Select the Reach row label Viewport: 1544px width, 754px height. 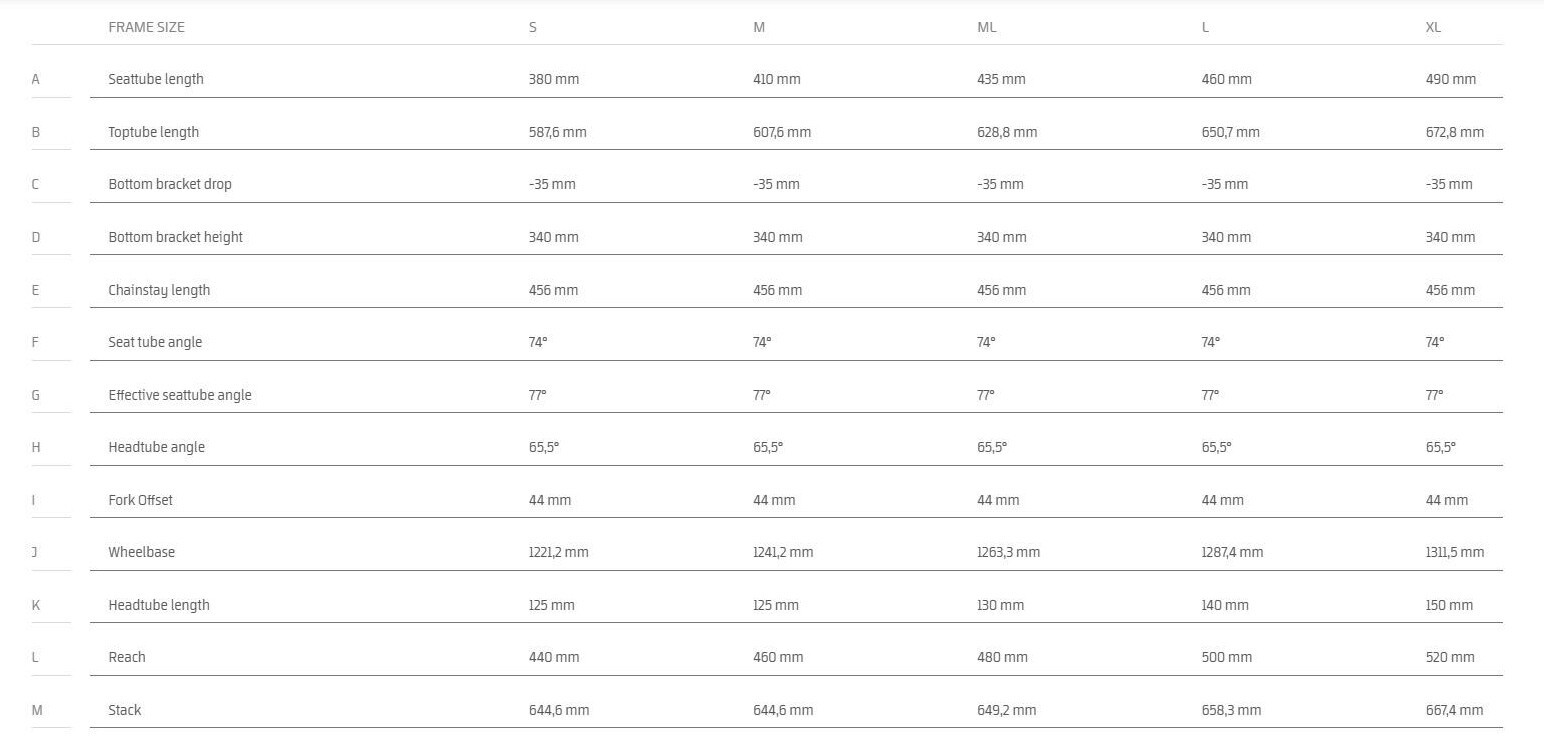(x=127, y=657)
